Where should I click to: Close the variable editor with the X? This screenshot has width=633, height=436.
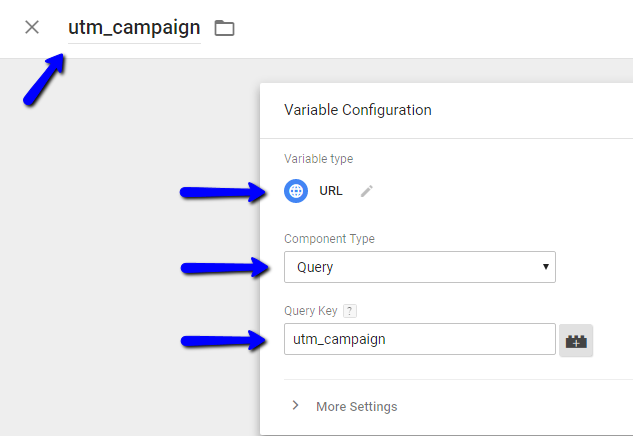pos(32,27)
